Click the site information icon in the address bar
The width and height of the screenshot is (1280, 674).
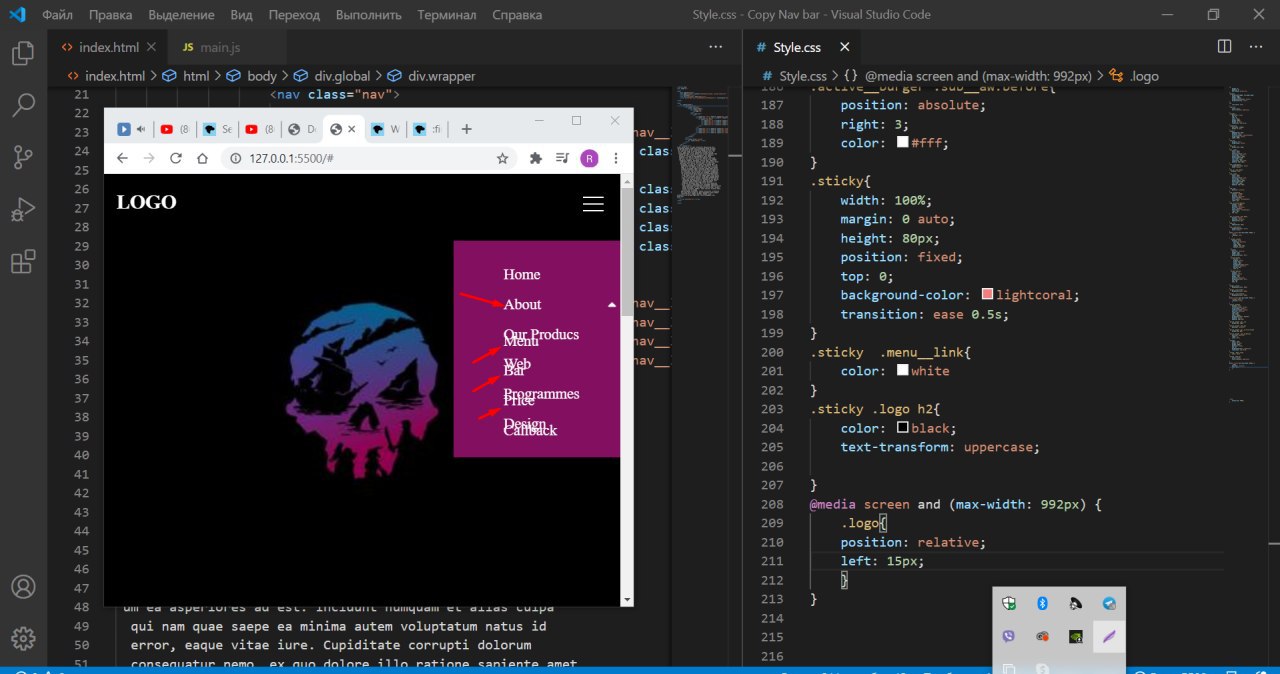tap(236, 158)
